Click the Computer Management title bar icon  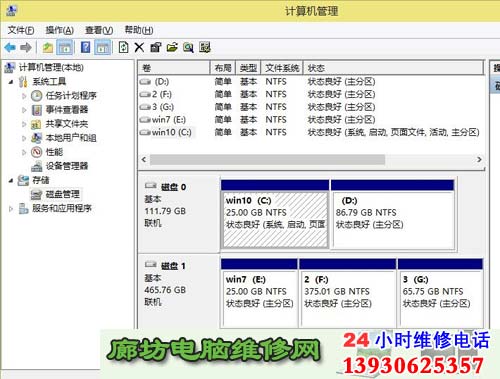tap(11, 11)
